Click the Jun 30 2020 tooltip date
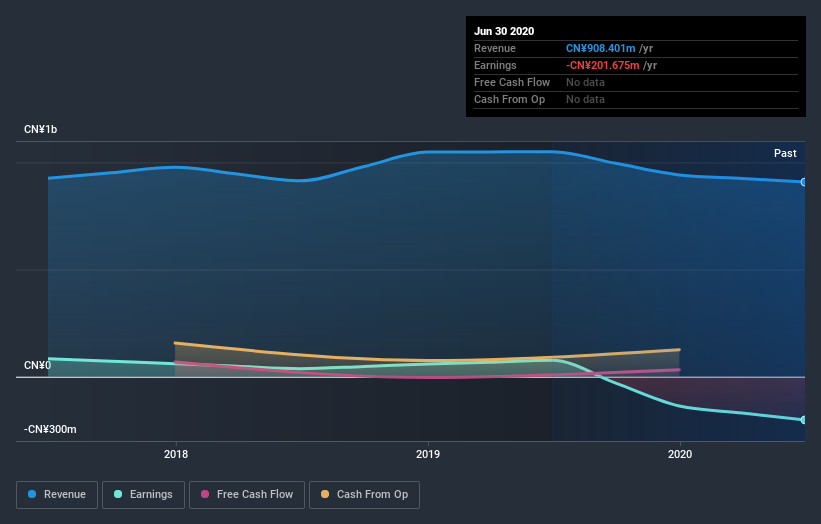 [x=504, y=31]
